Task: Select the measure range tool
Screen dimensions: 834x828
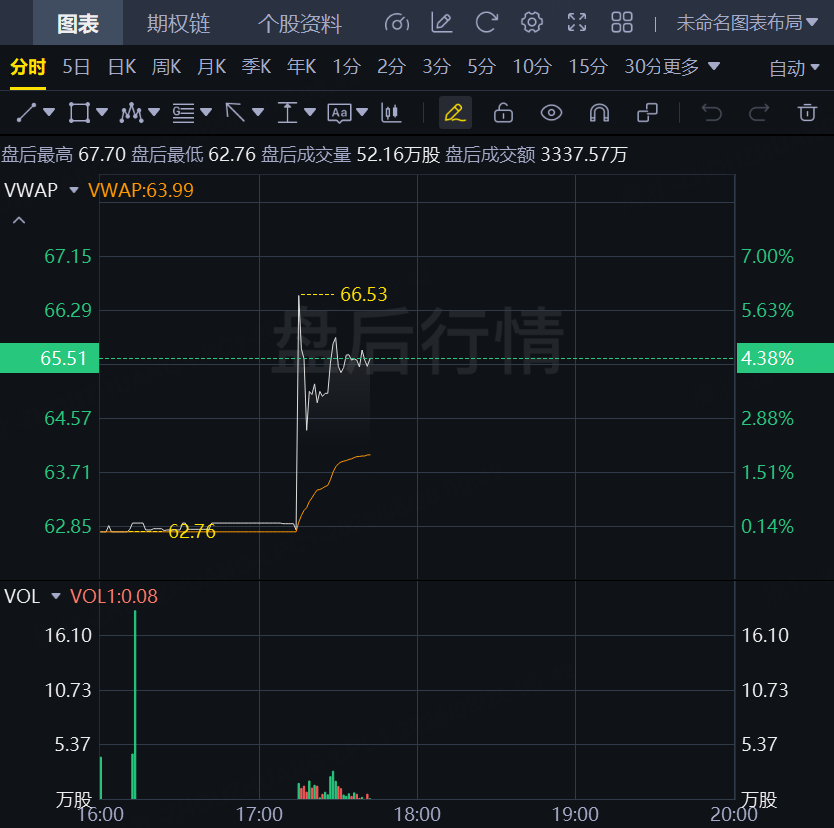Action: [287, 113]
